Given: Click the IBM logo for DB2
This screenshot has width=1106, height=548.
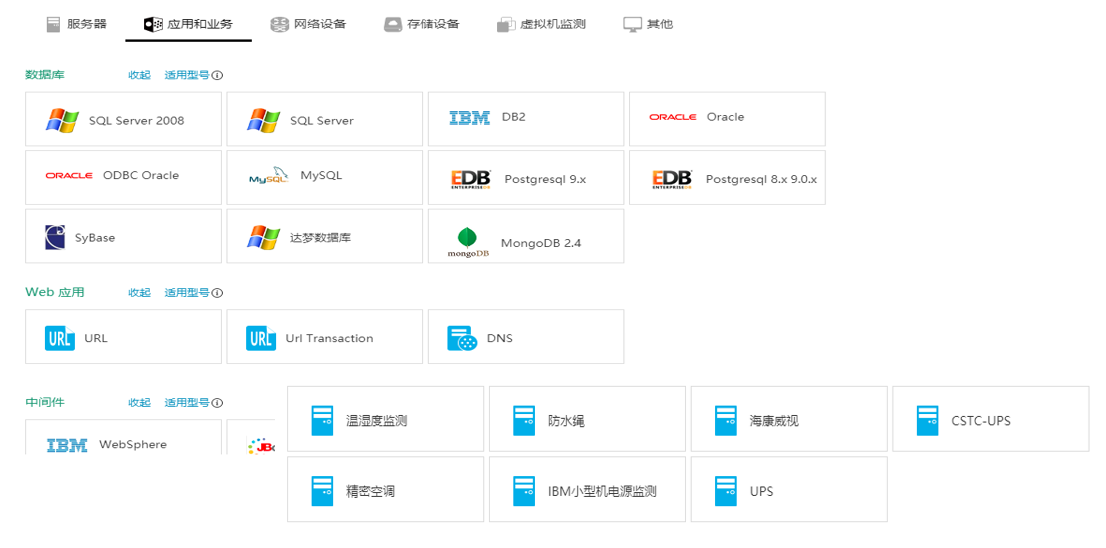Looking at the screenshot, I should 469,118.
